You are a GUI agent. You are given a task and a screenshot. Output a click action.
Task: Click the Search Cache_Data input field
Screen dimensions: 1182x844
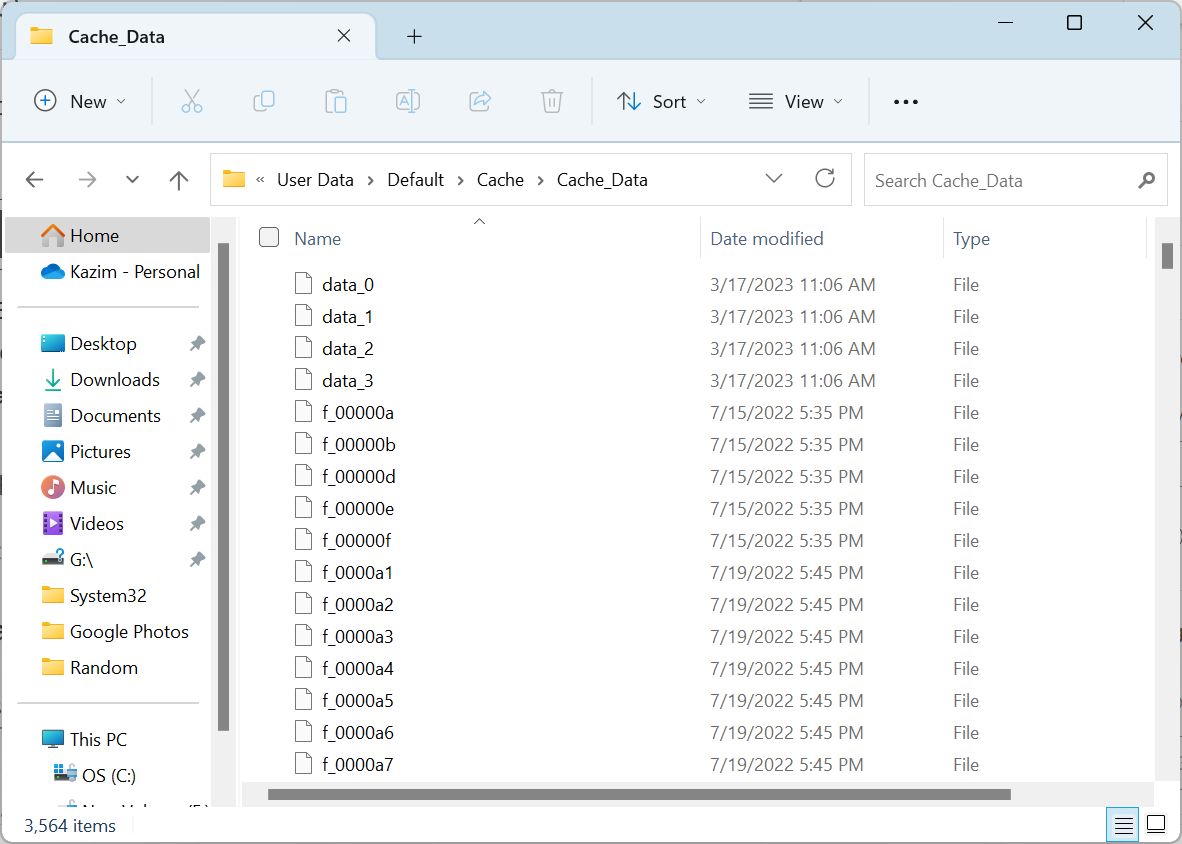pos(1000,180)
